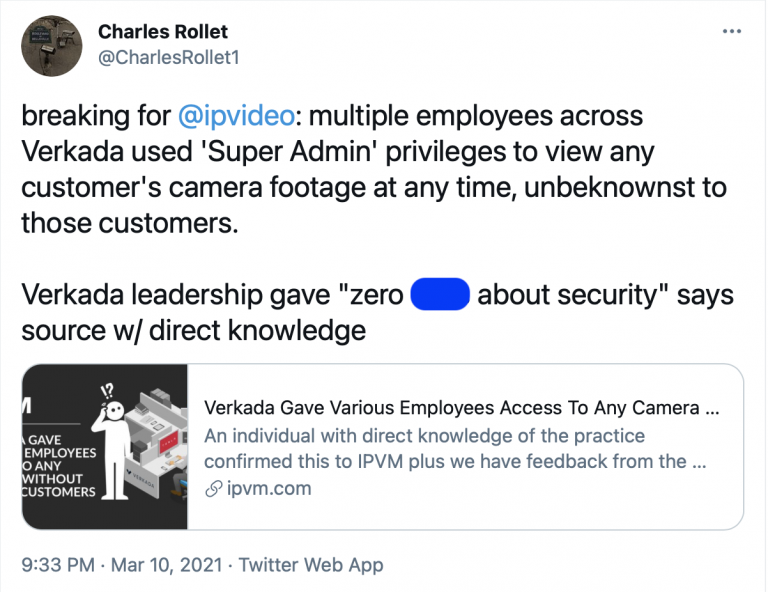
Task: Click the 'zero … about security' quote paragraph
Action: [x=377, y=312]
